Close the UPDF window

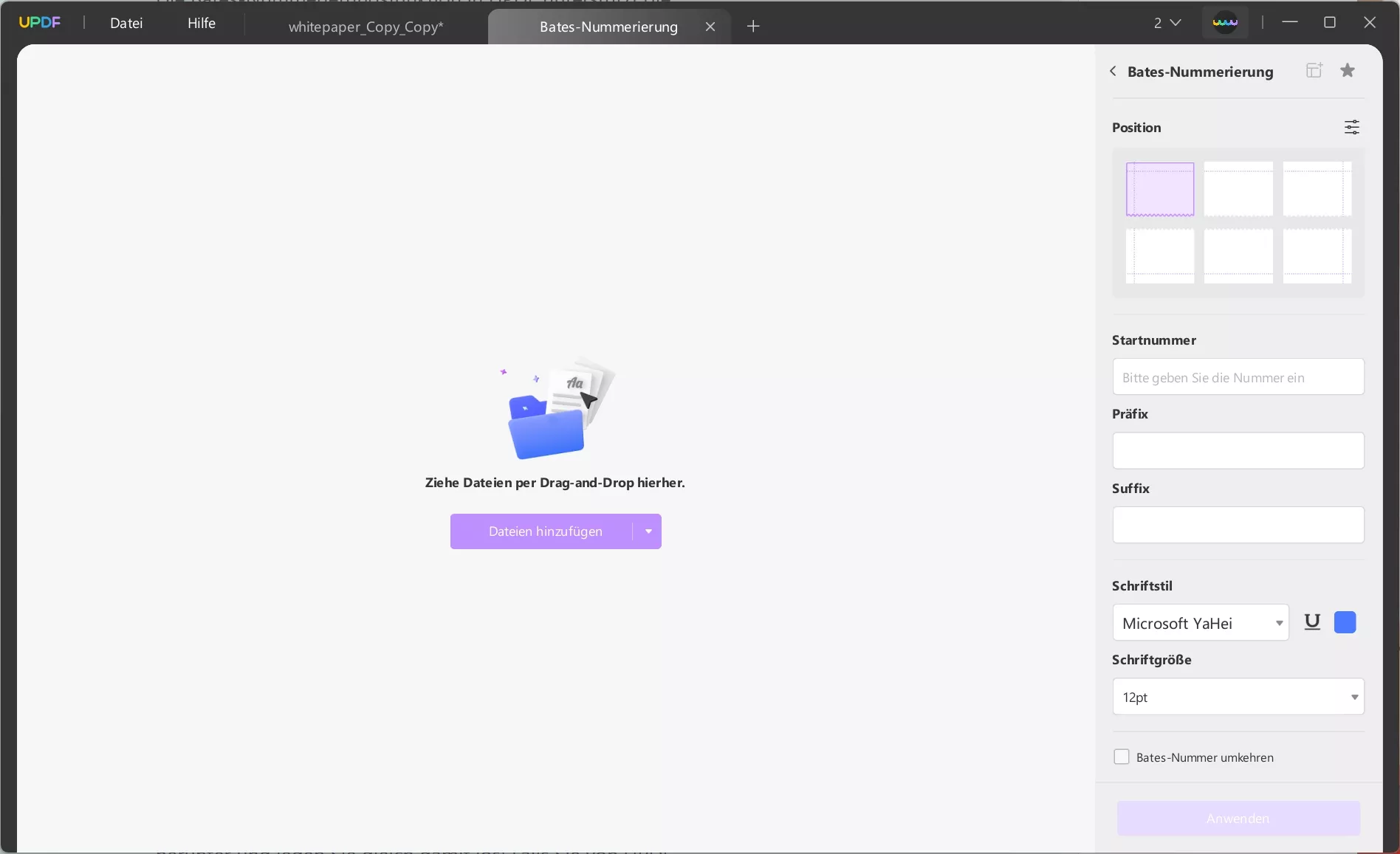1370,22
